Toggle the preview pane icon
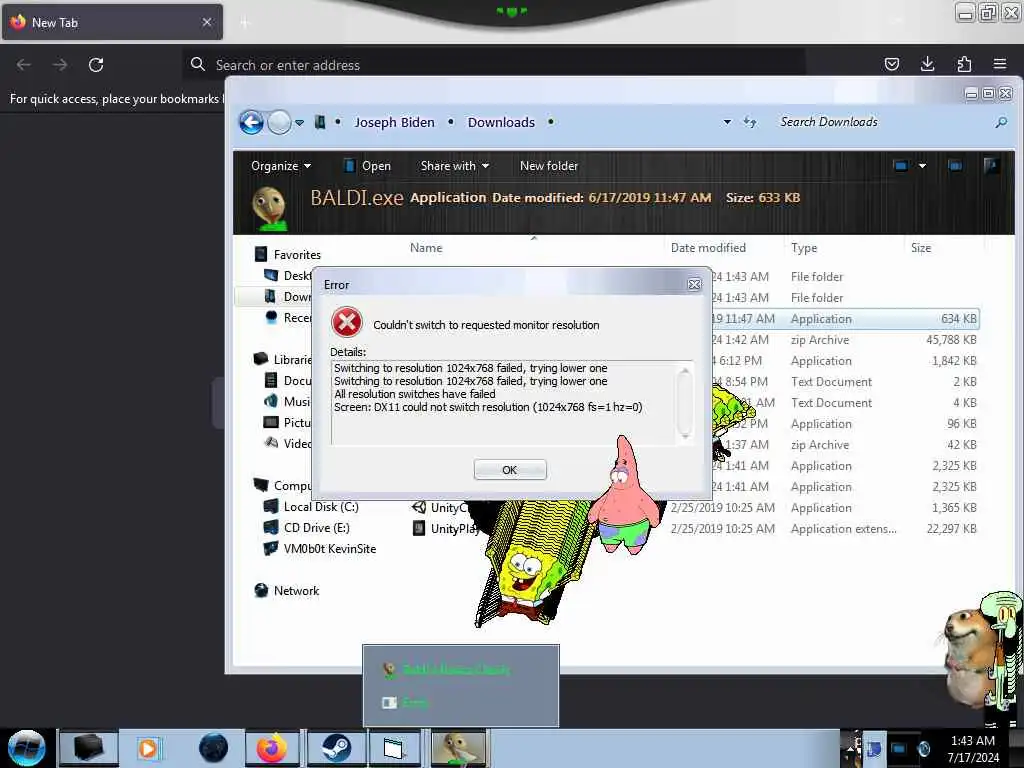1024x768 pixels. [x=955, y=166]
